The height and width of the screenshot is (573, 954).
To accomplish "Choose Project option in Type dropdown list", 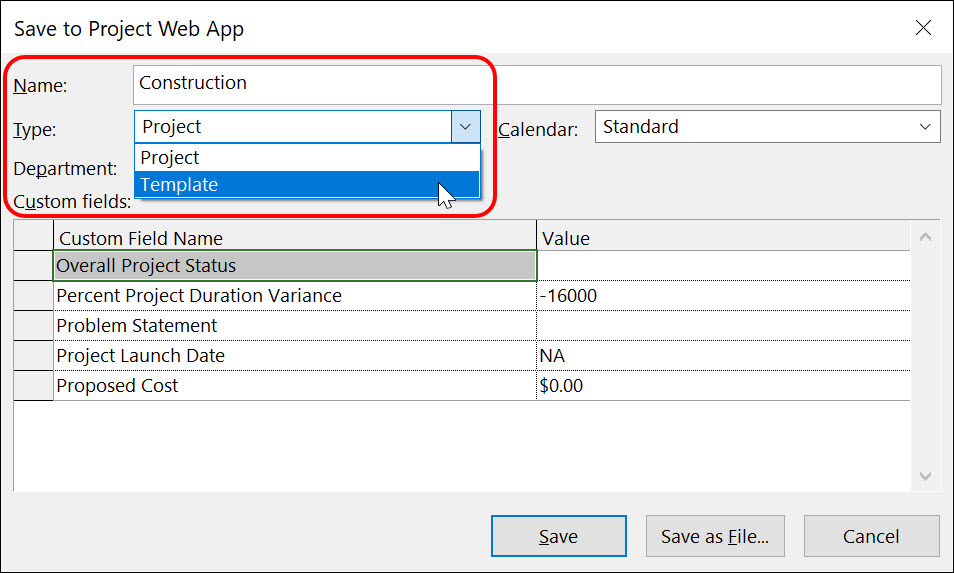I will 307,158.
